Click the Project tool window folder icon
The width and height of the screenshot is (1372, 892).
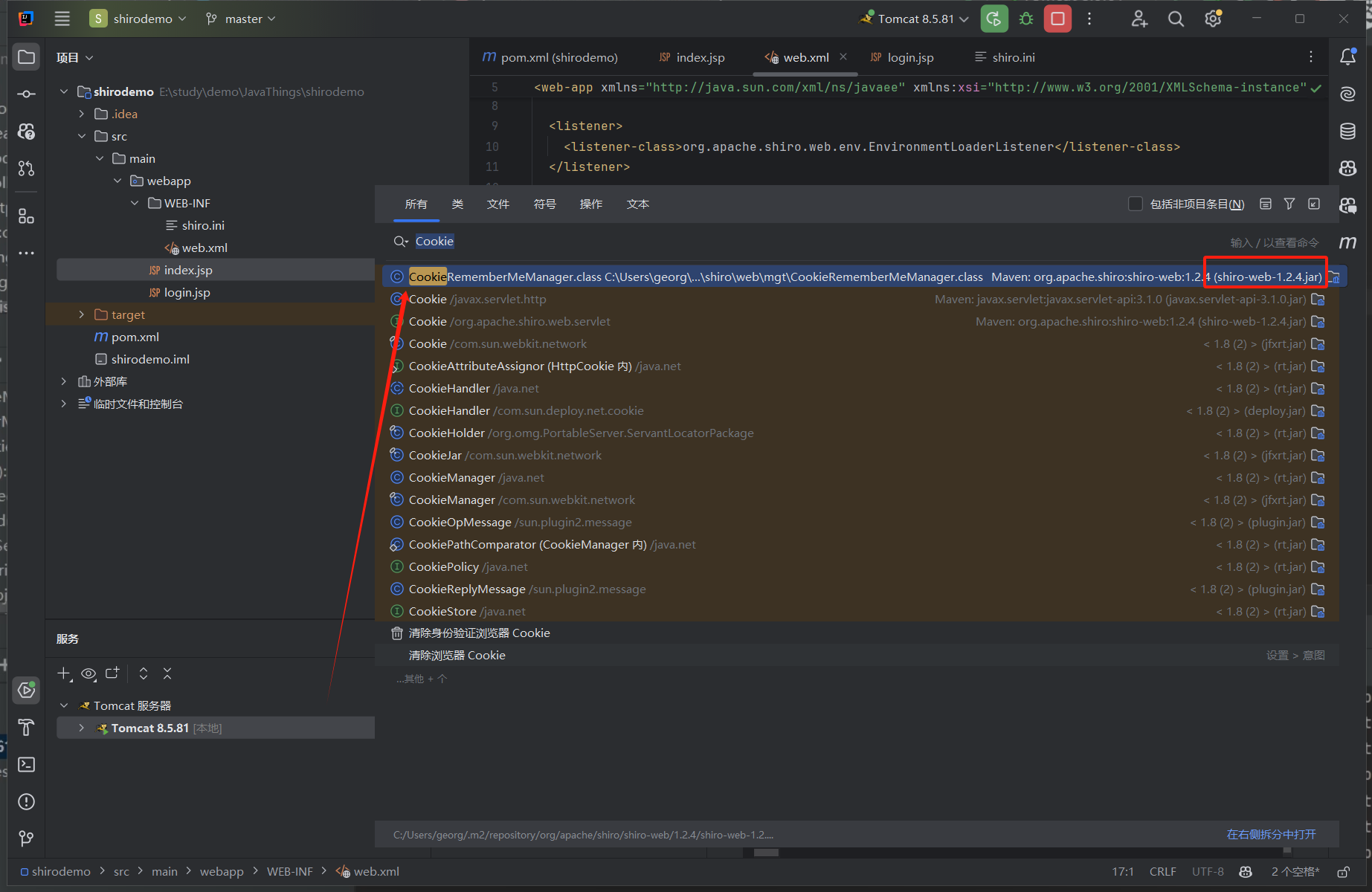(x=26, y=57)
